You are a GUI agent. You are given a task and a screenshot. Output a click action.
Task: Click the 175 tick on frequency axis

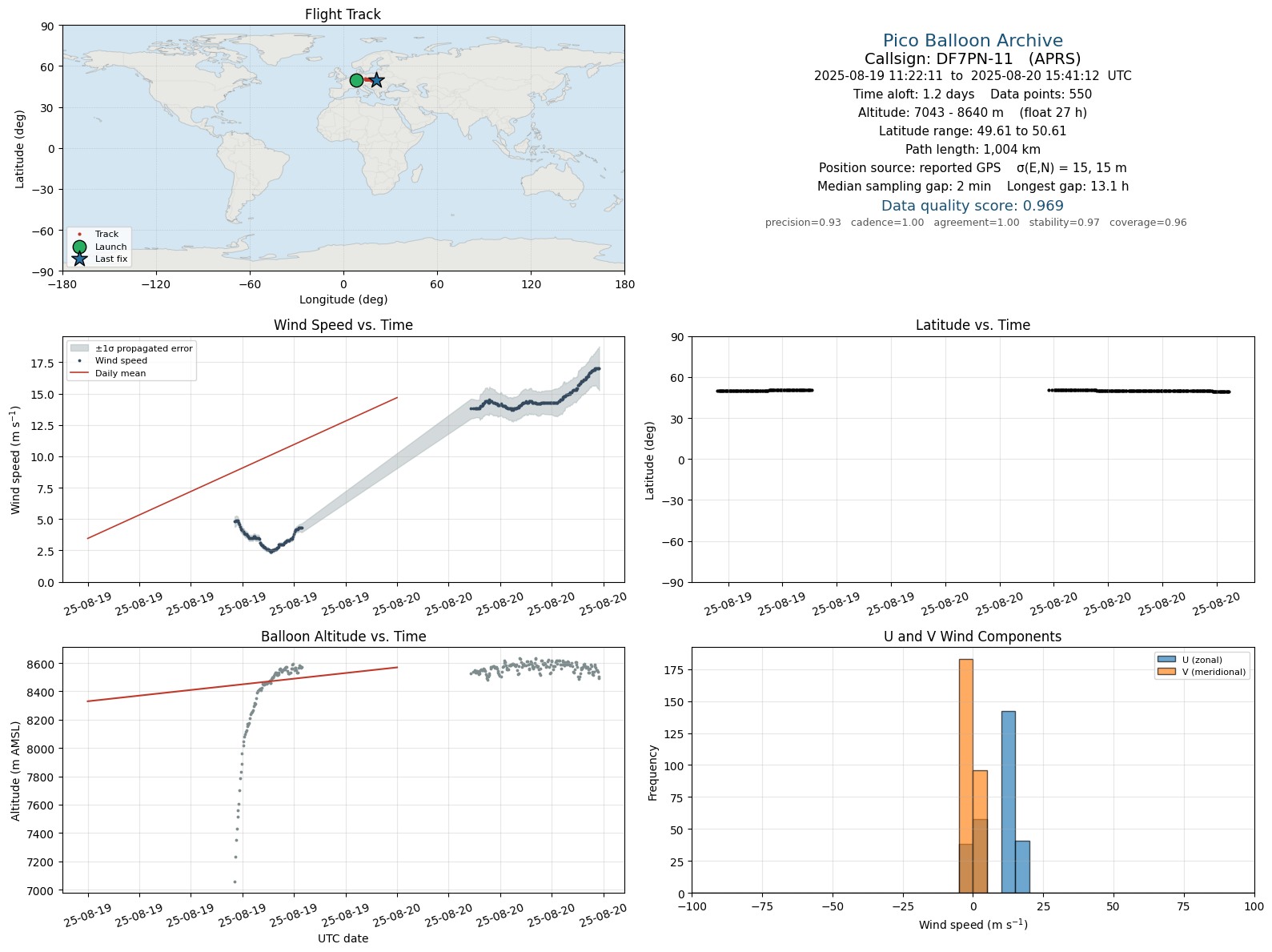[x=676, y=670]
